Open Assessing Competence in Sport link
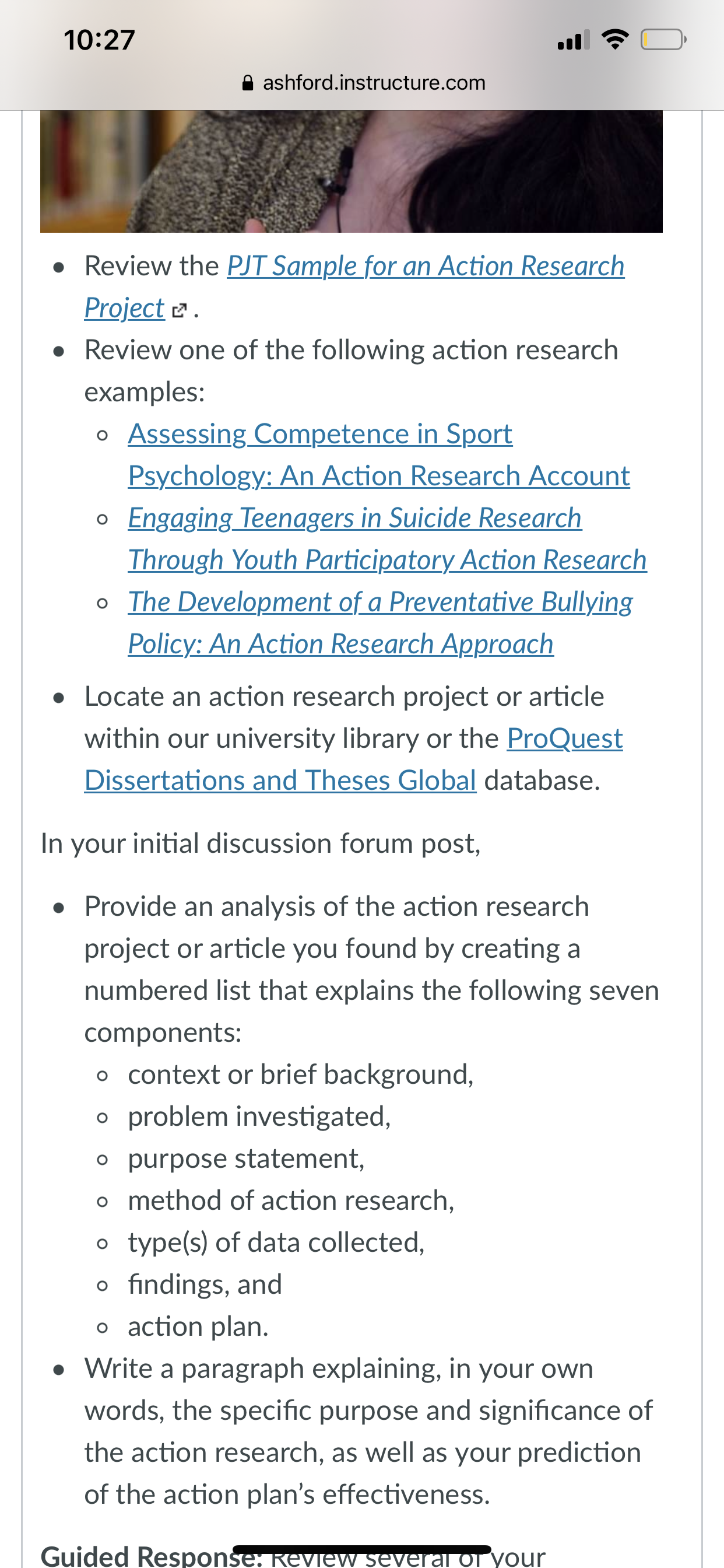This screenshot has height=1568, width=724. point(320,434)
